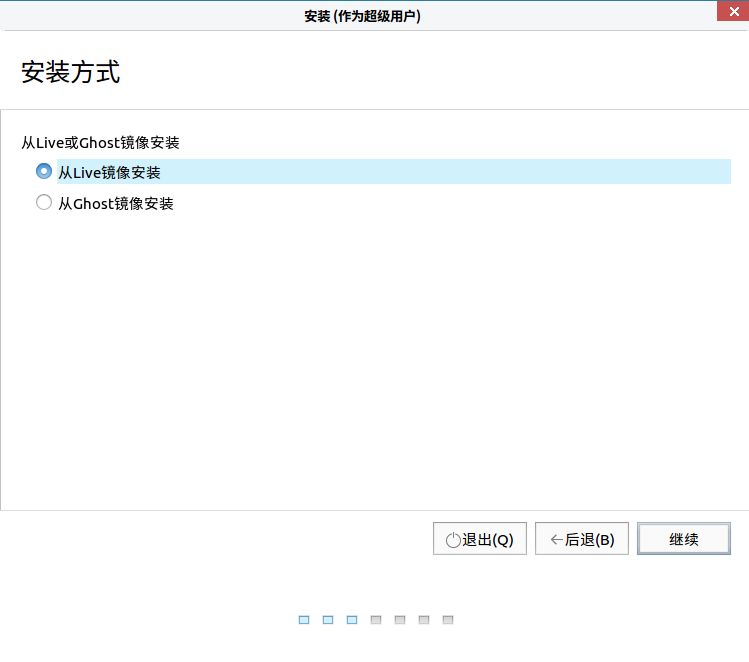Click the 继续 button
749x662 pixels.
(684, 539)
